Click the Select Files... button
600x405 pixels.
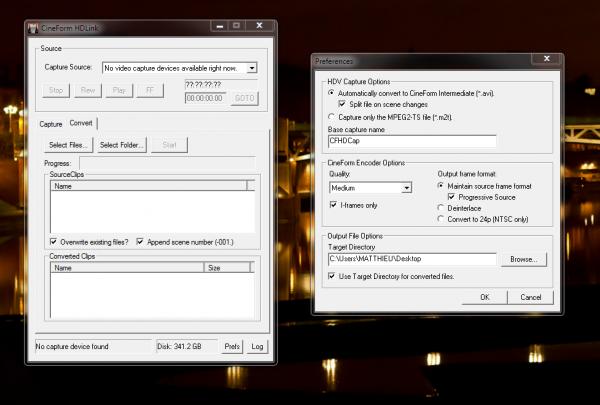tap(68, 145)
